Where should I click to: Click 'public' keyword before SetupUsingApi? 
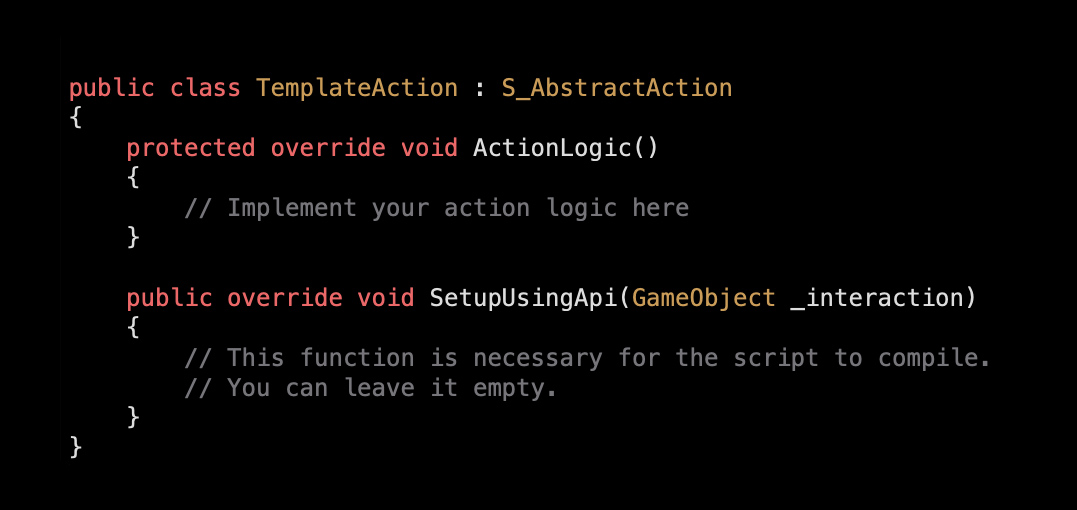click(169, 298)
